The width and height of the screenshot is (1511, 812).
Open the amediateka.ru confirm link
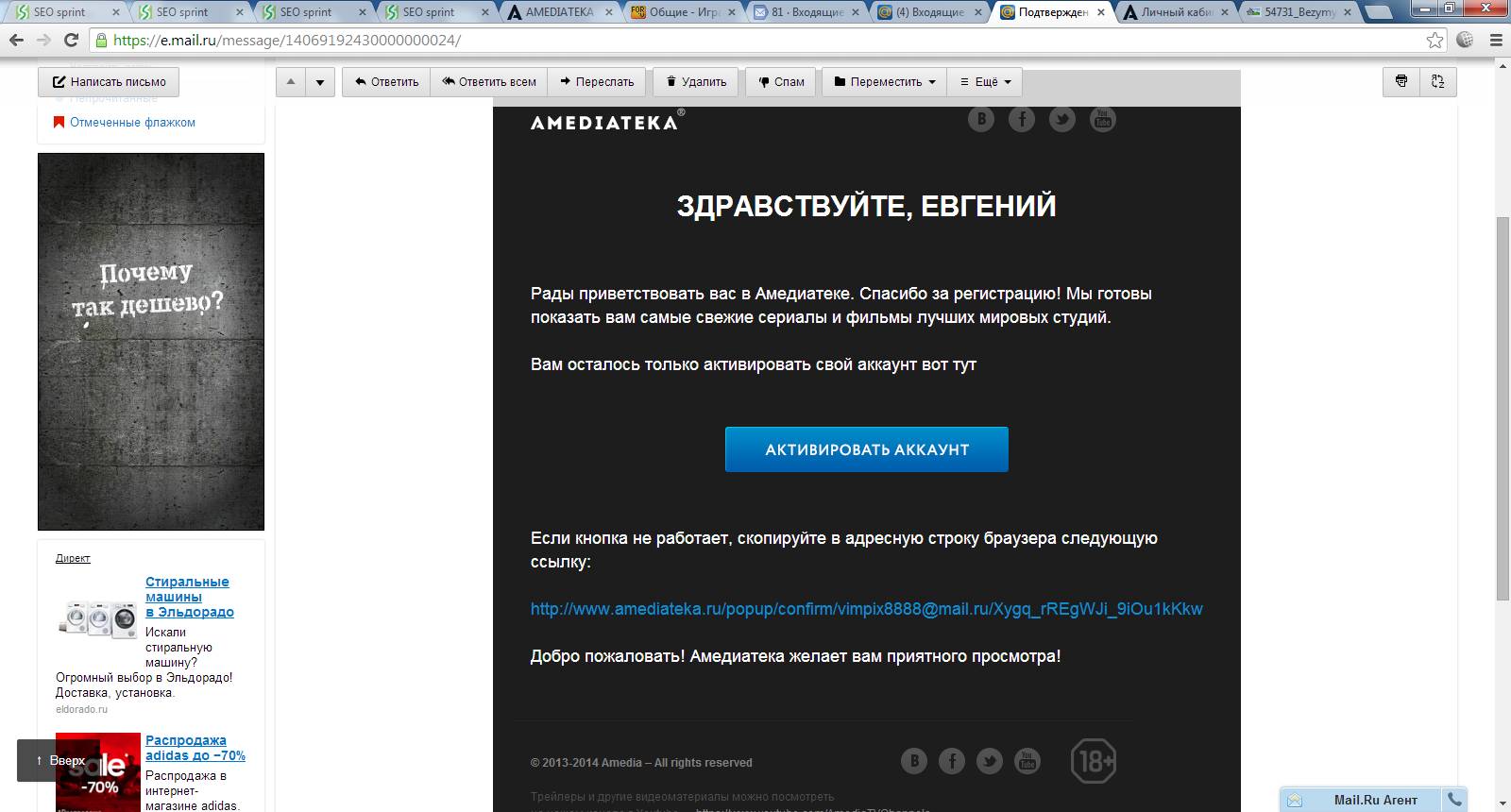tap(866, 609)
